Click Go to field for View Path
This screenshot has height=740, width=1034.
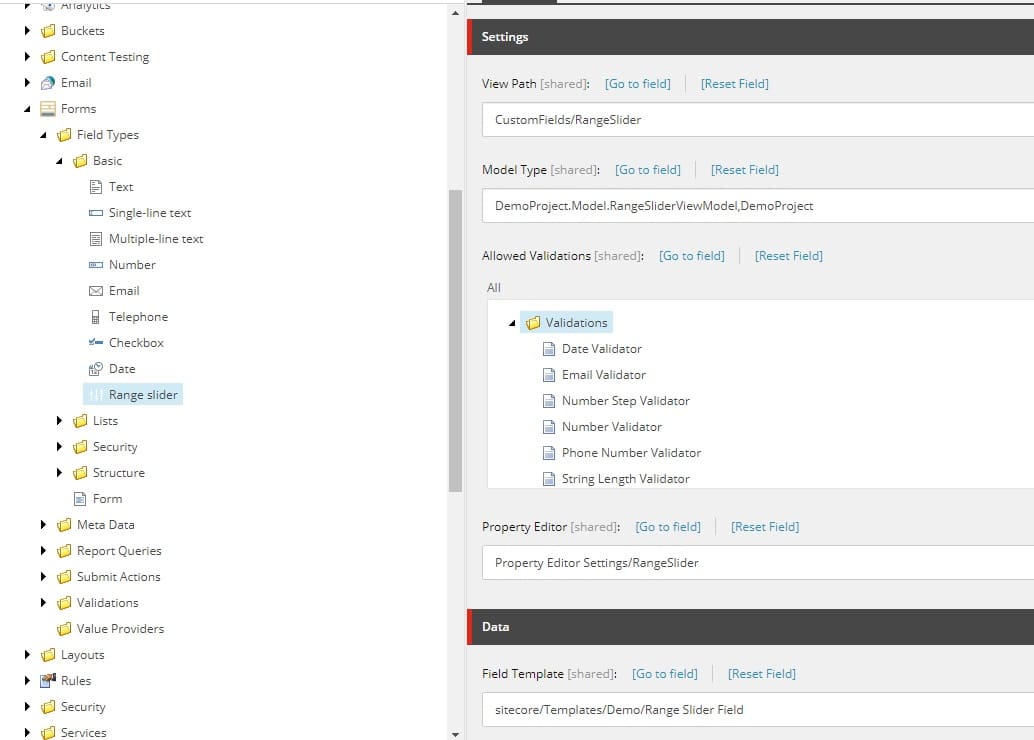637,84
